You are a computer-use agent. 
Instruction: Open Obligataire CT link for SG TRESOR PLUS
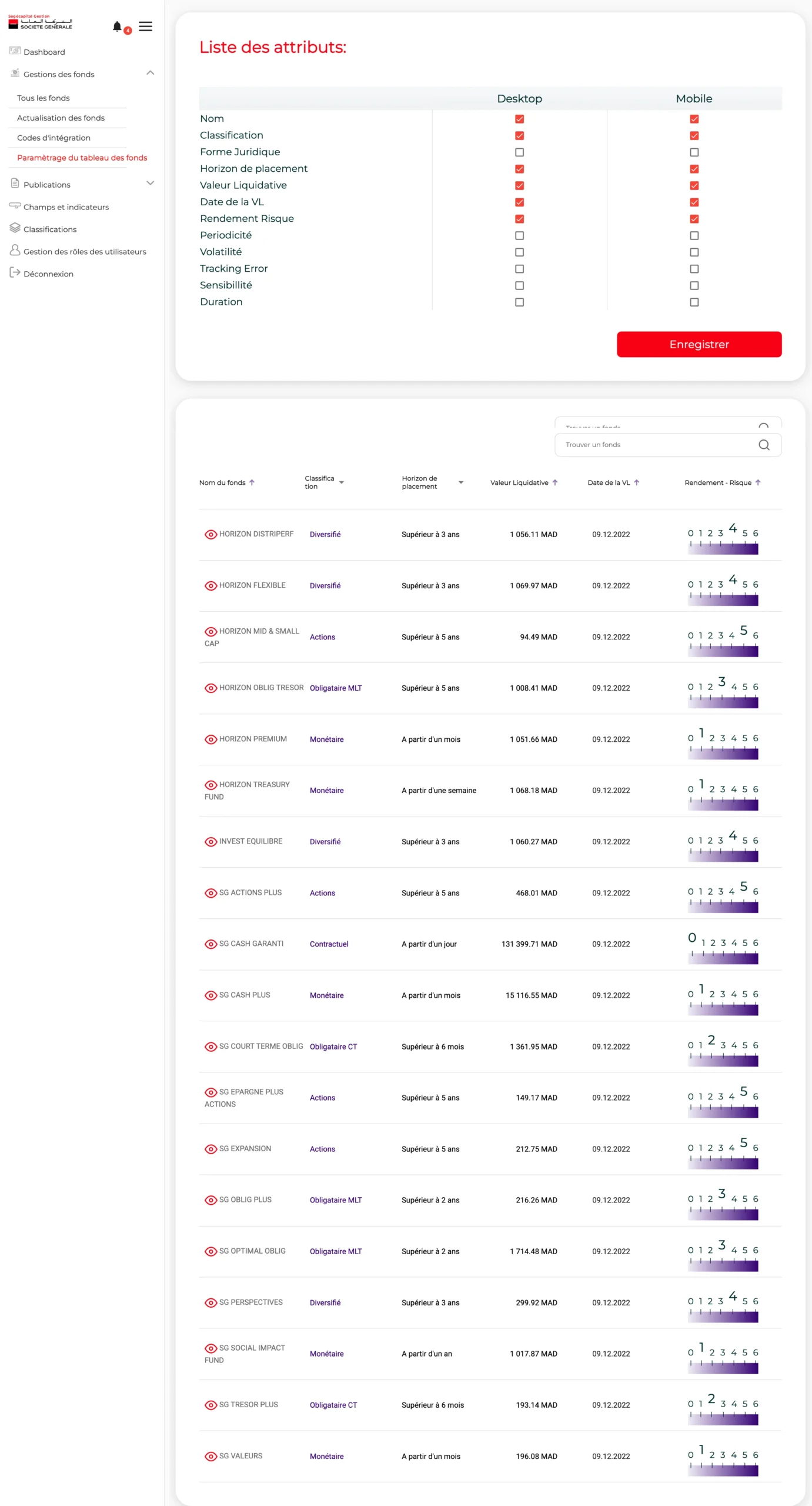[x=333, y=1405]
